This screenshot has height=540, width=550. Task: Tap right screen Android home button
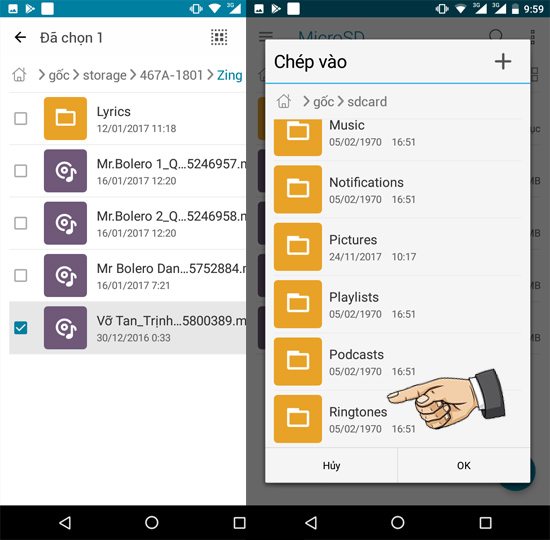point(397,522)
